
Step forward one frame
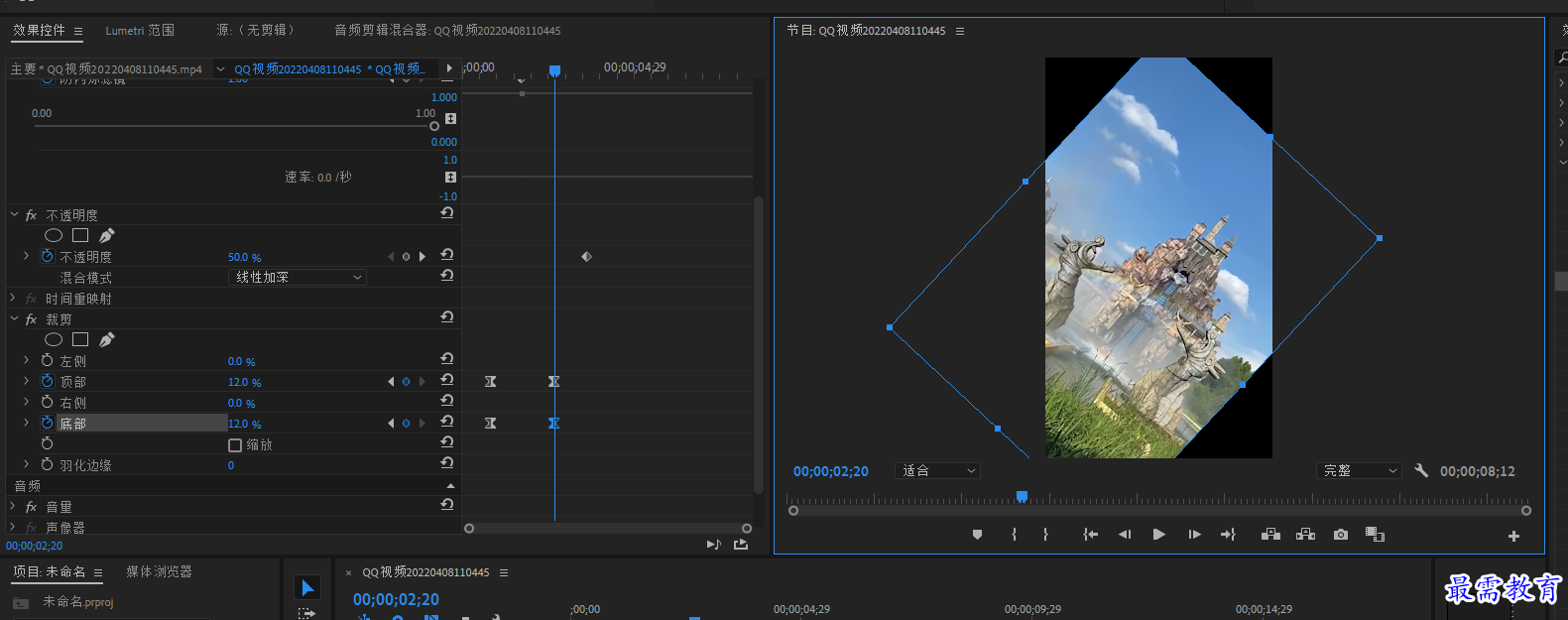click(x=1194, y=535)
